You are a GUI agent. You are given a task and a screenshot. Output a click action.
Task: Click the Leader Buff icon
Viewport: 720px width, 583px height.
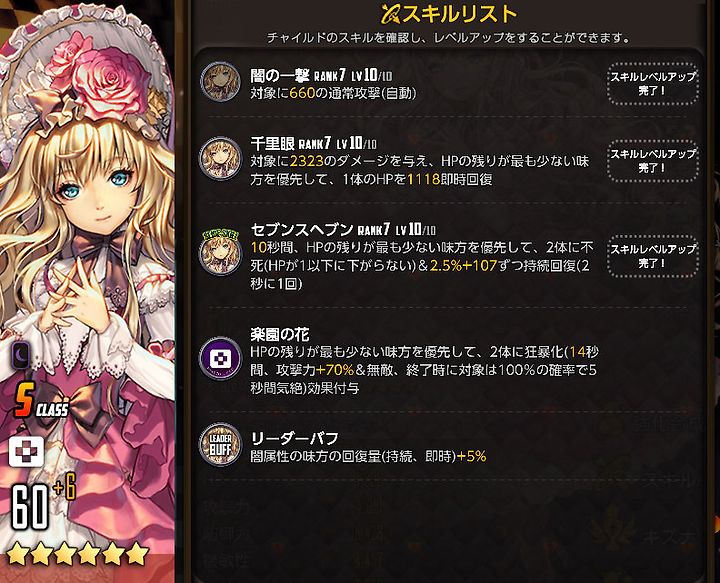click(x=220, y=443)
